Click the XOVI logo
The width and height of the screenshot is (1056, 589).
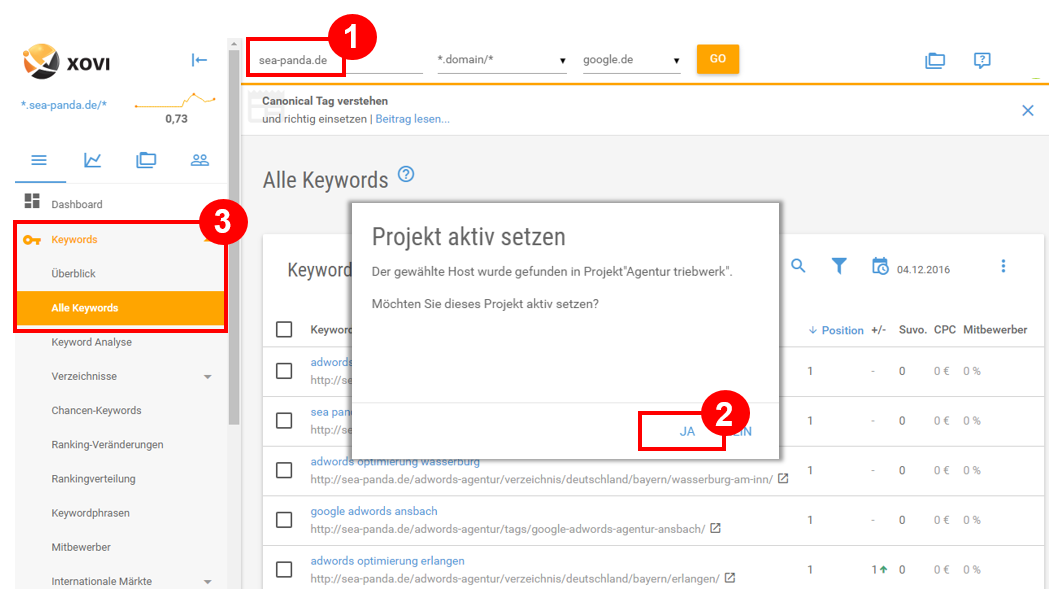coord(66,61)
